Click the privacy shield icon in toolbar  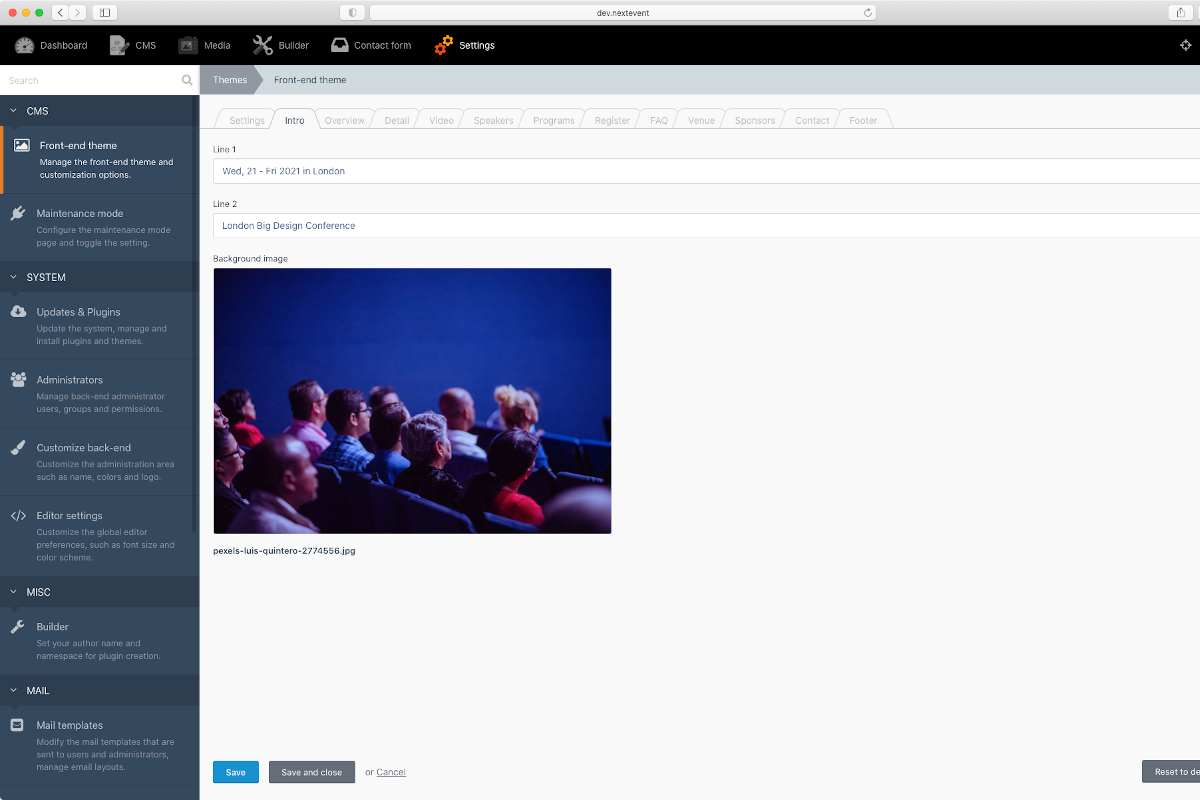coord(353,12)
